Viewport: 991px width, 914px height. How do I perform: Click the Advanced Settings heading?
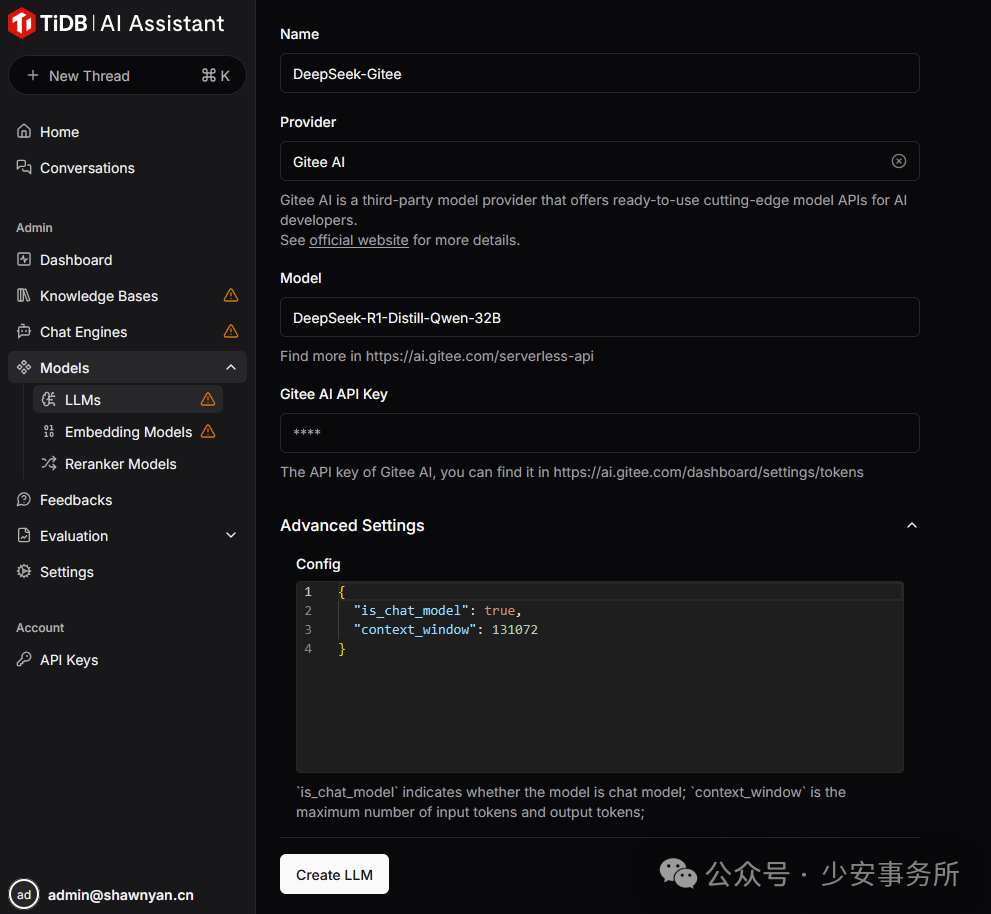click(352, 525)
